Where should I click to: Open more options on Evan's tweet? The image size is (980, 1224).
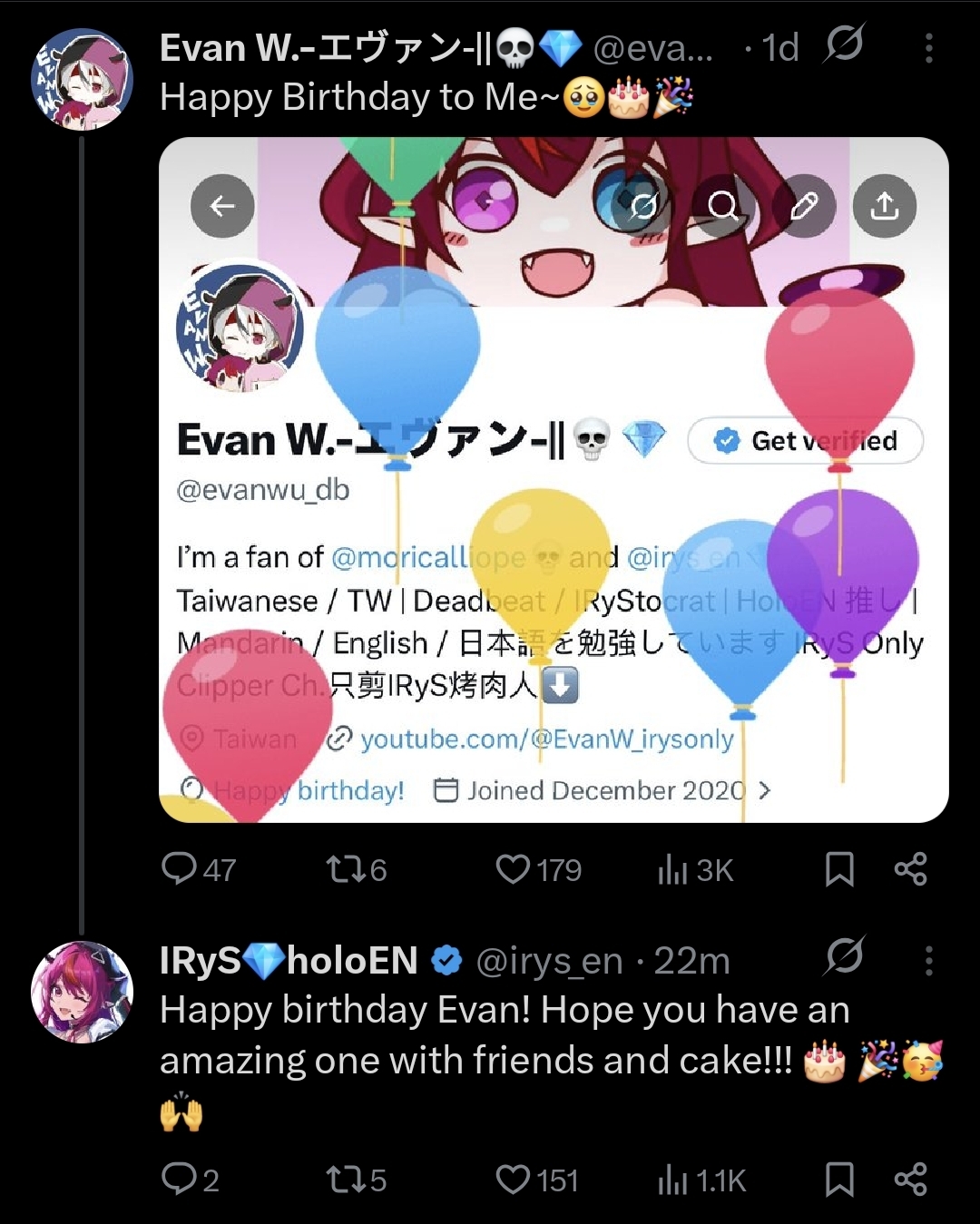coord(928,48)
